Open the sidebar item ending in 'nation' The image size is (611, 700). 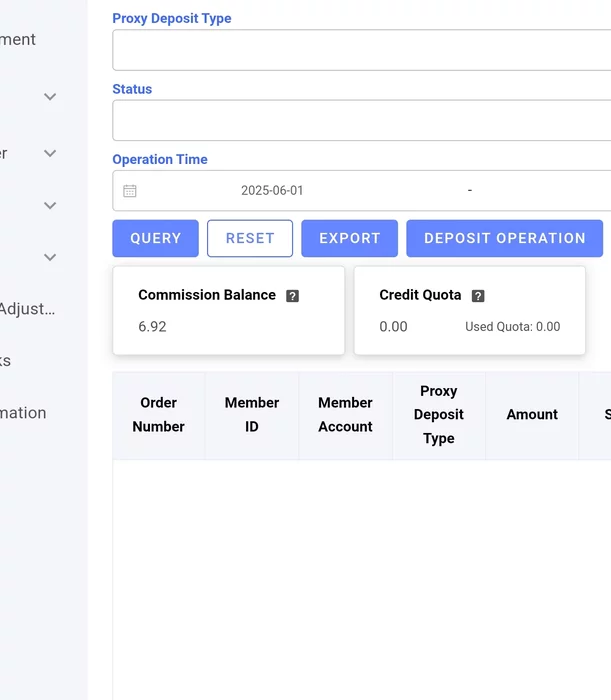tap(23, 413)
